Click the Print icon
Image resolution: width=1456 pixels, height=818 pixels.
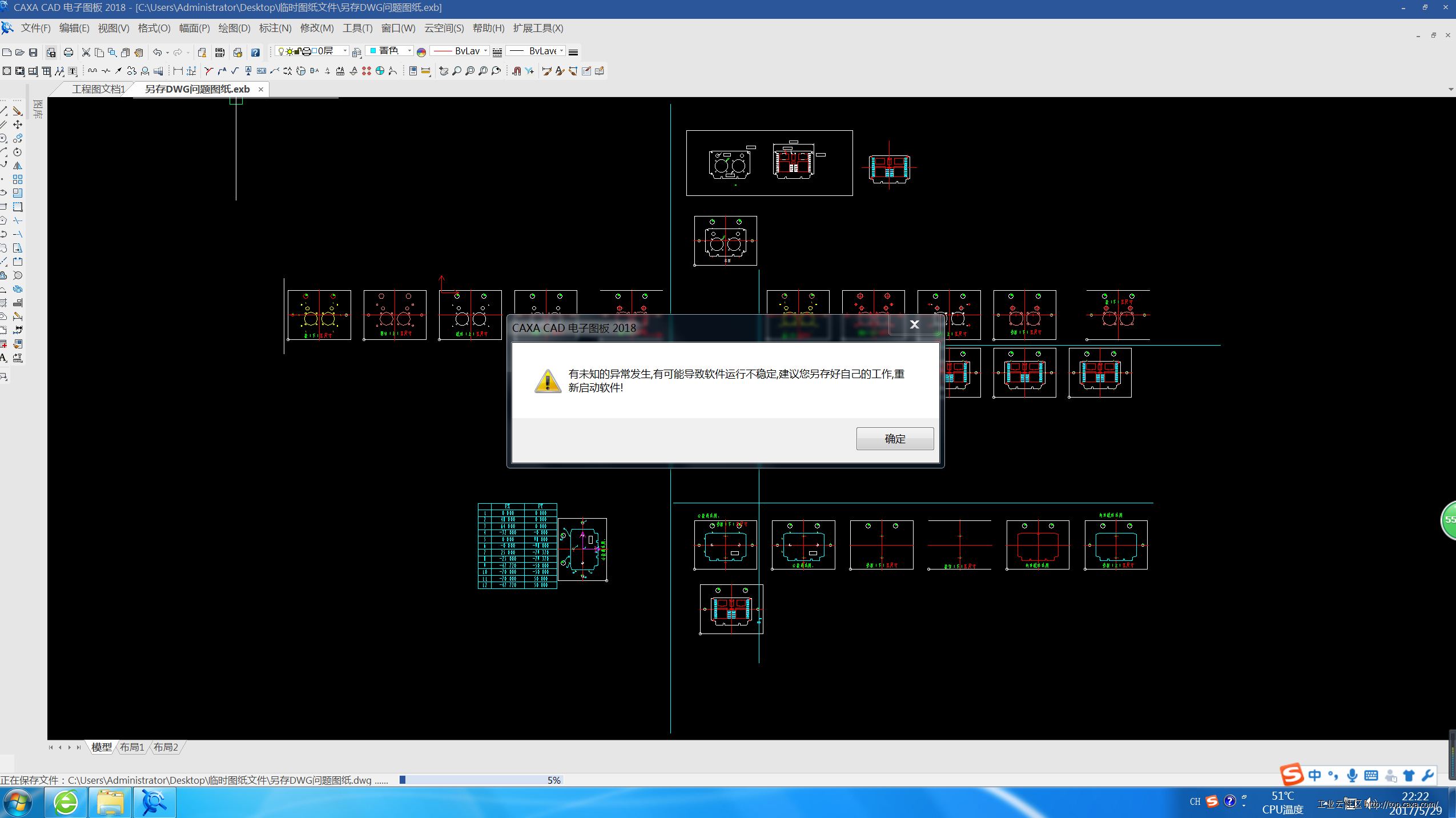pyautogui.click(x=69, y=53)
